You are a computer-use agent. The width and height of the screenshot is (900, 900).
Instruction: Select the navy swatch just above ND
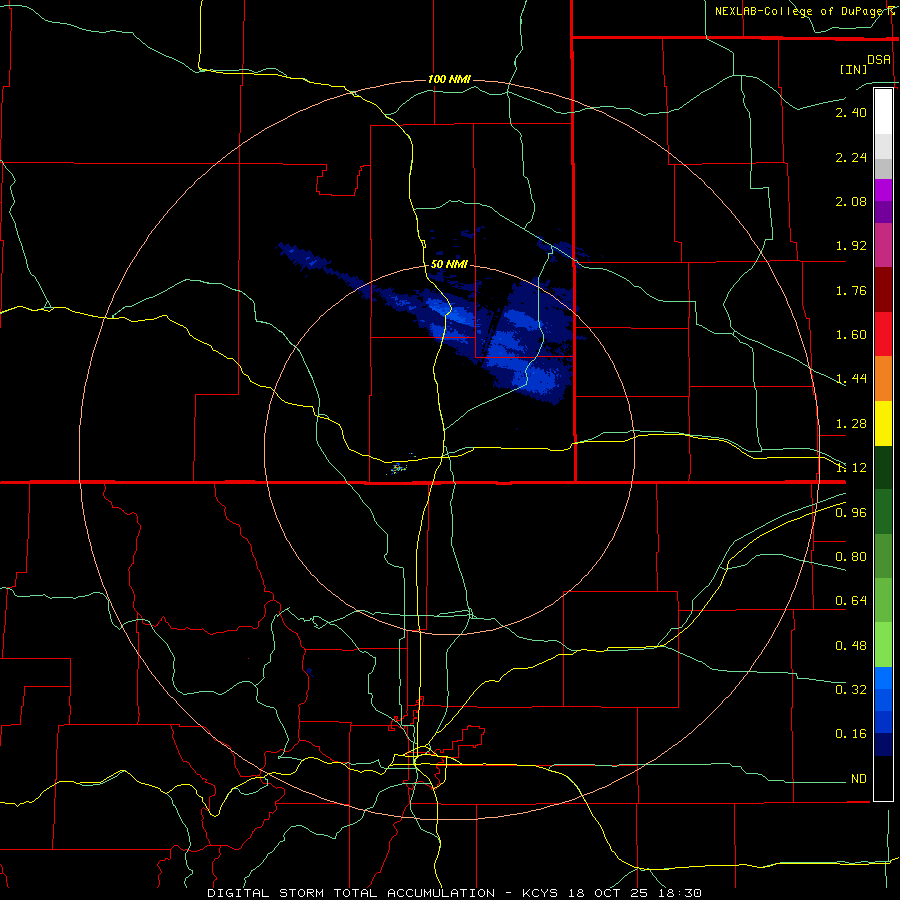[883, 745]
